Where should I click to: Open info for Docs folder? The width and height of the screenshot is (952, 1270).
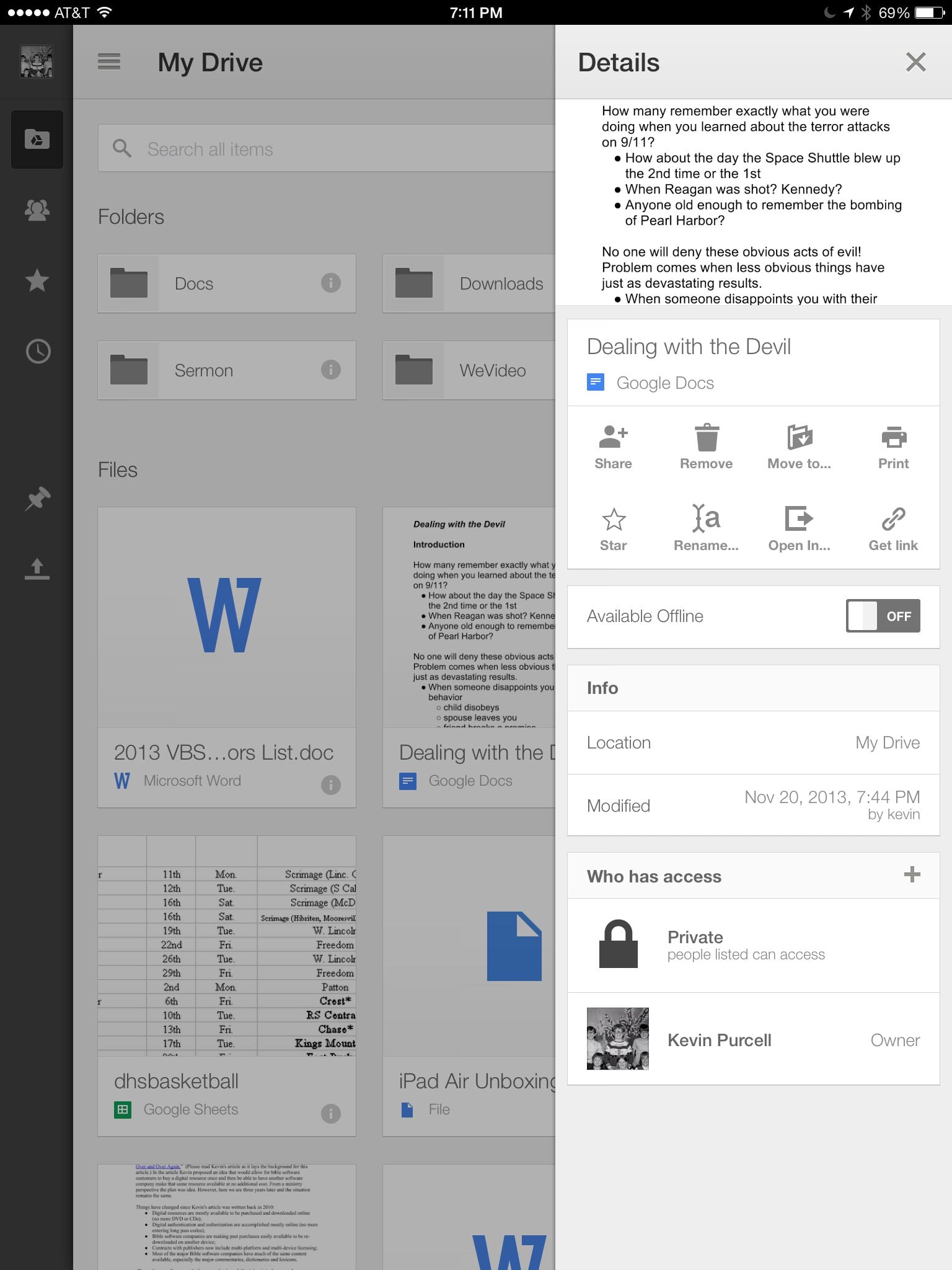[330, 283]
